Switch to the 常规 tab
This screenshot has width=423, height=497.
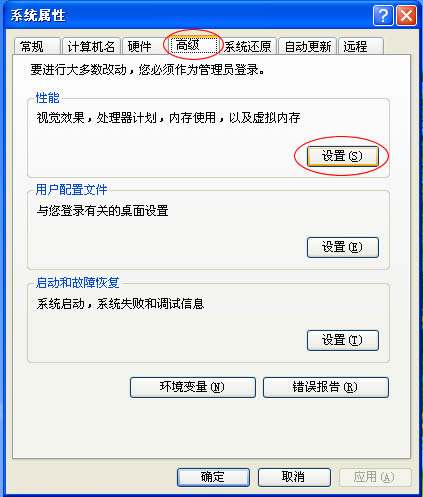coord(37,46)
